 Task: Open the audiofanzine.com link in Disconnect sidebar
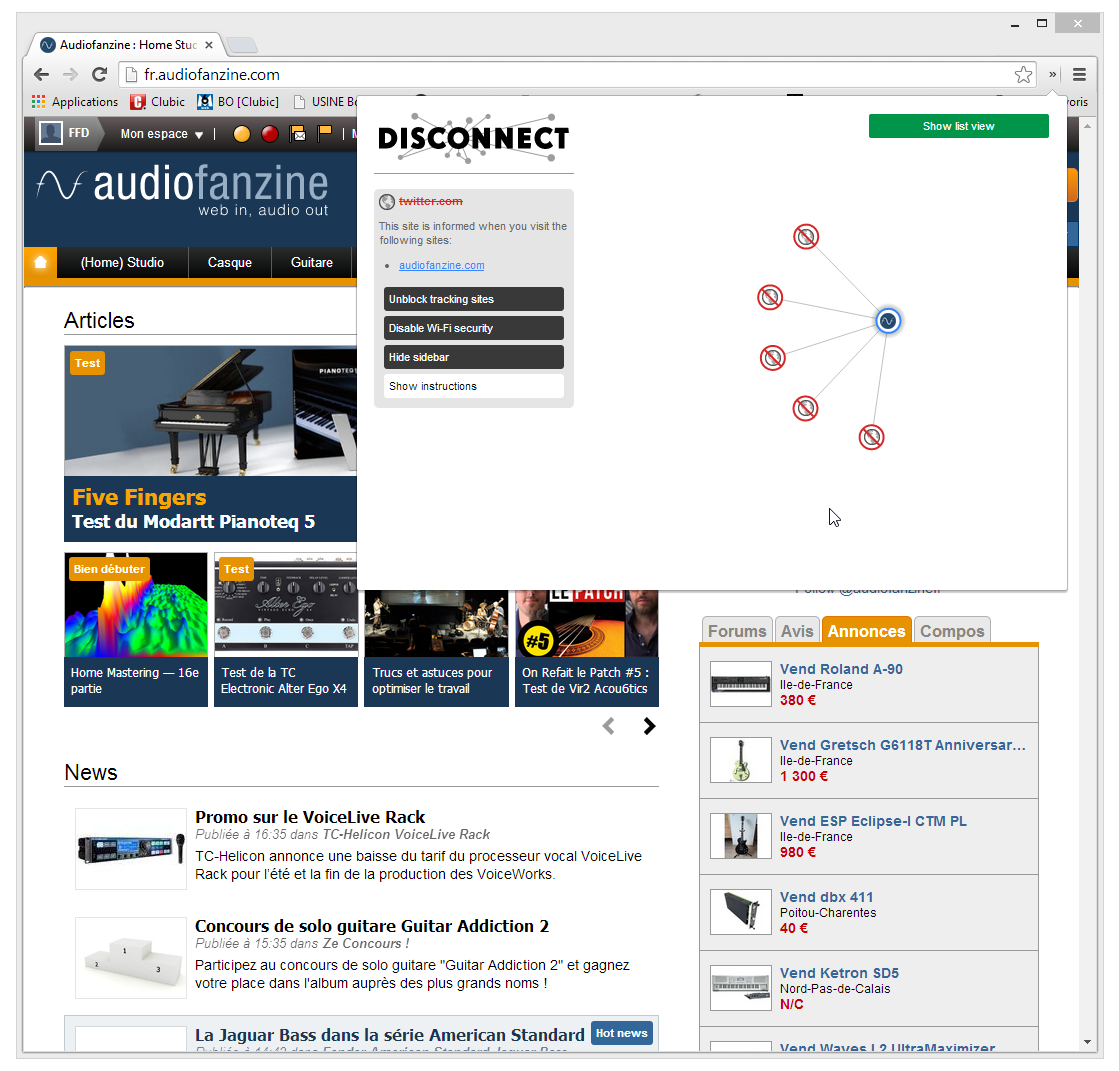(441, 265)
